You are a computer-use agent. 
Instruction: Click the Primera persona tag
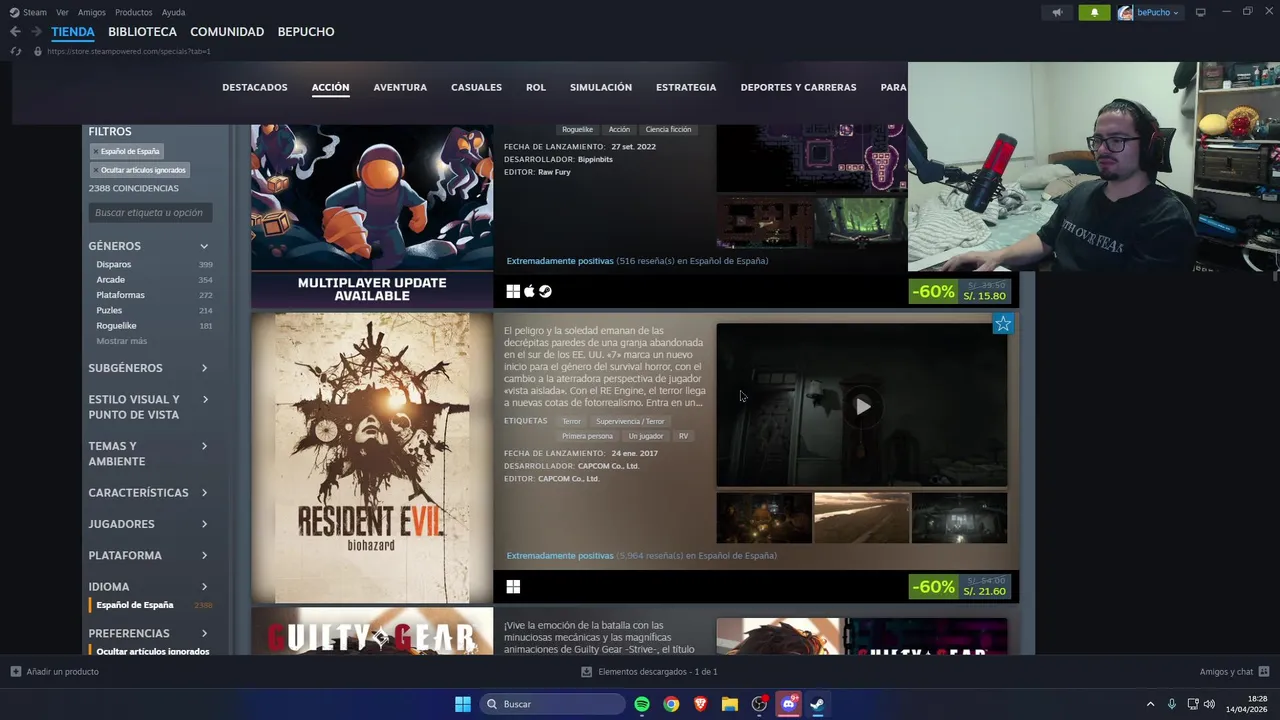[587, 436]
